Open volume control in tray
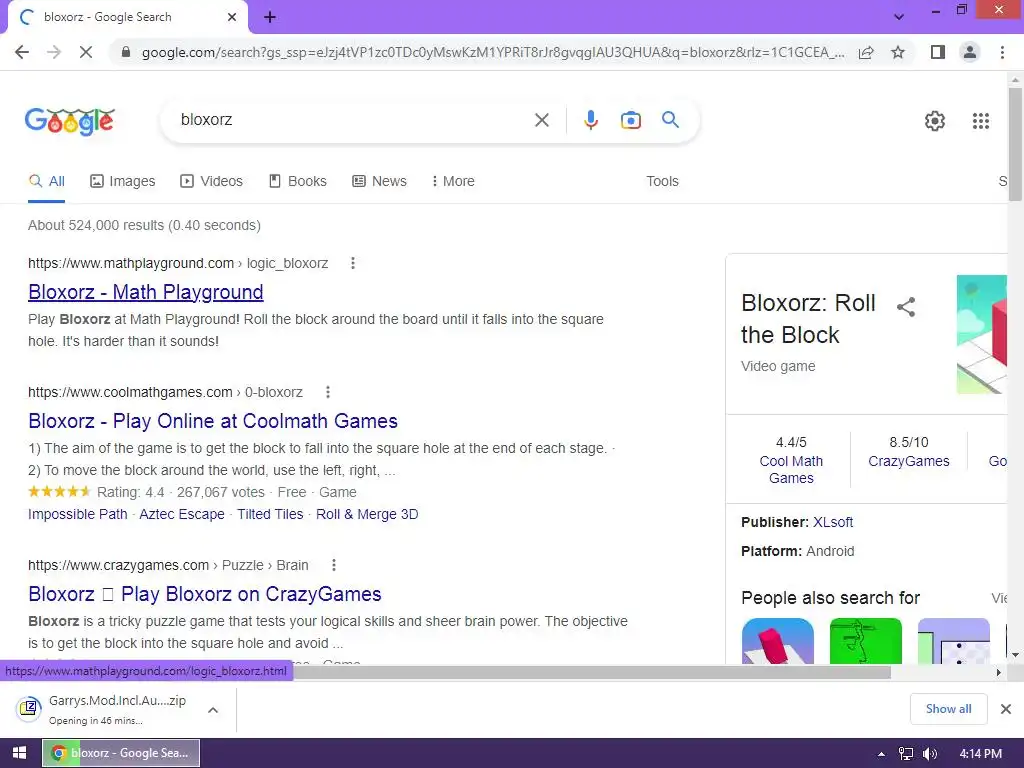 click(929, 754)
